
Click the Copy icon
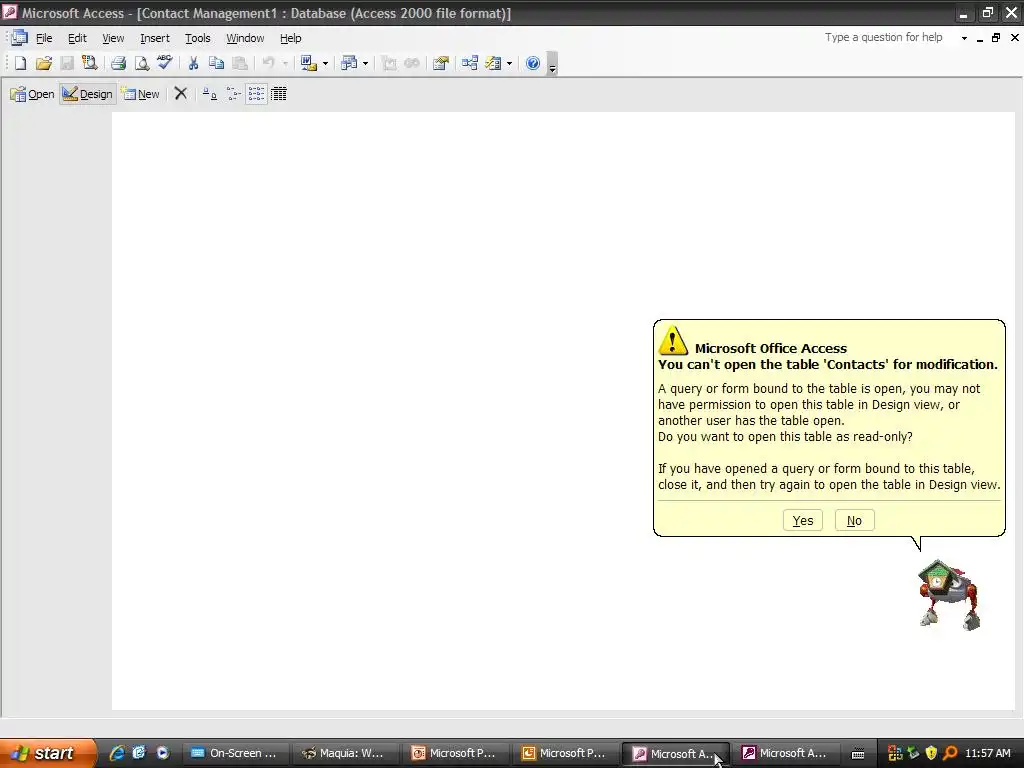click(x=216, y=63)
